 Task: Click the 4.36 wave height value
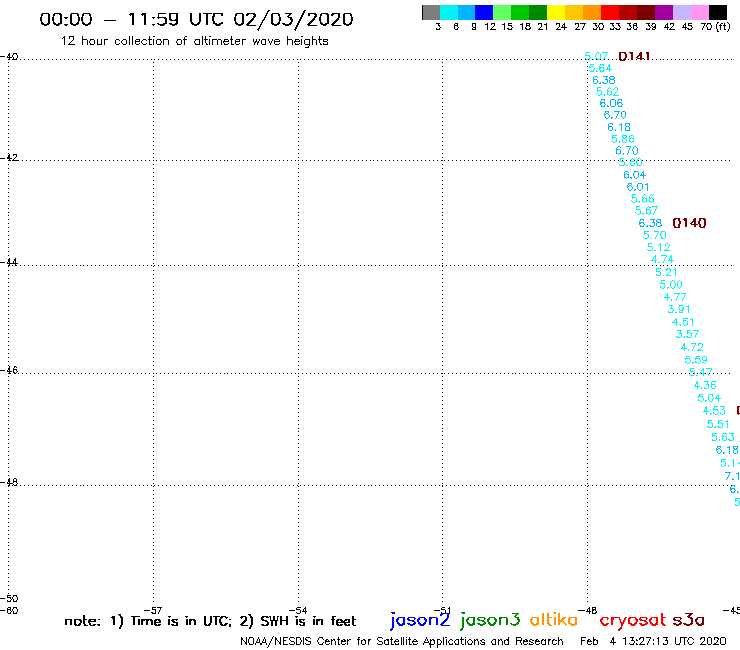pyautogui.click(x=705, y=385)
